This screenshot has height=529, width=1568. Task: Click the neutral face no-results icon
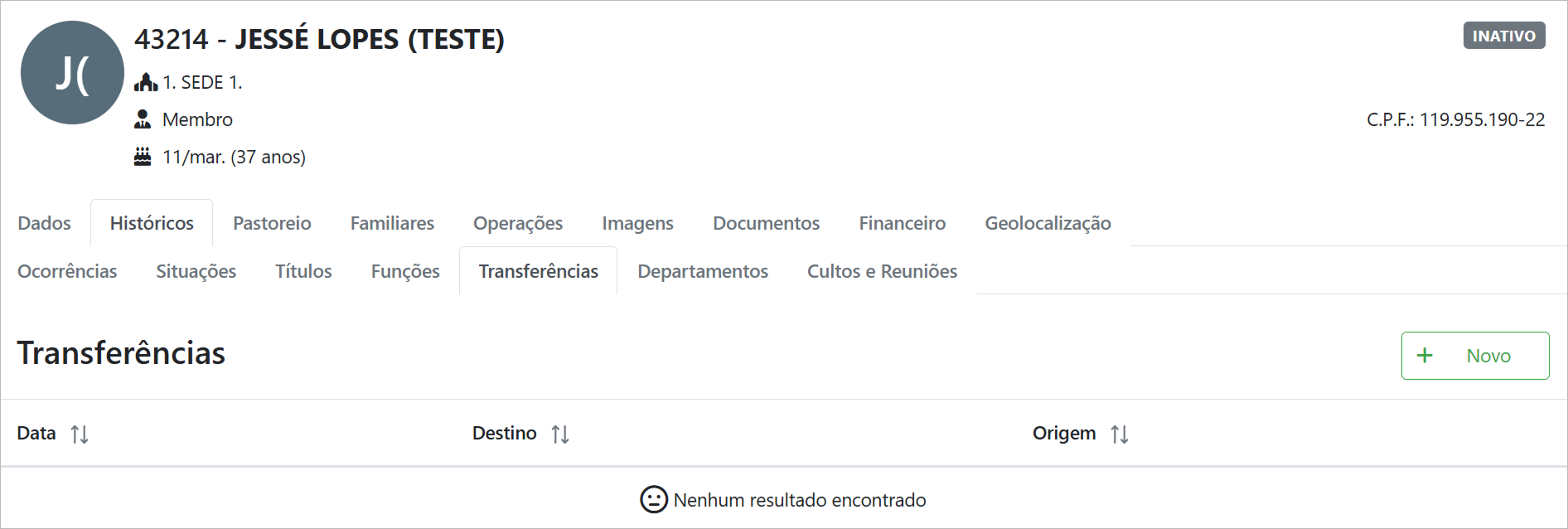(x=654, y=499)
